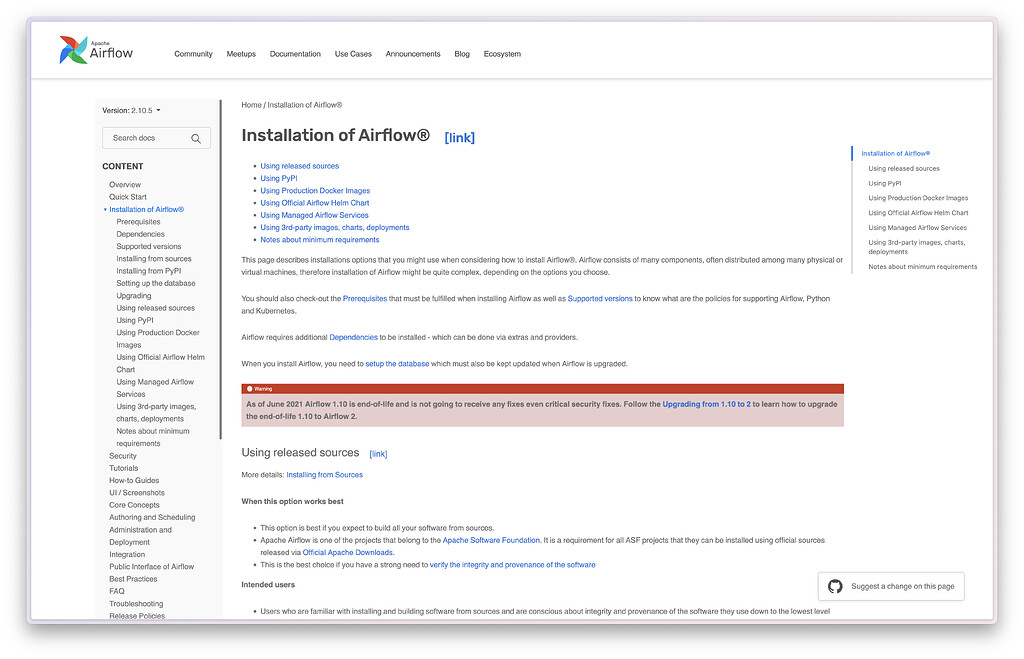Screen dimensions: 1024x659
Task: Collapse the Installation of Airflow® tree item
Action: pos(105,210)
